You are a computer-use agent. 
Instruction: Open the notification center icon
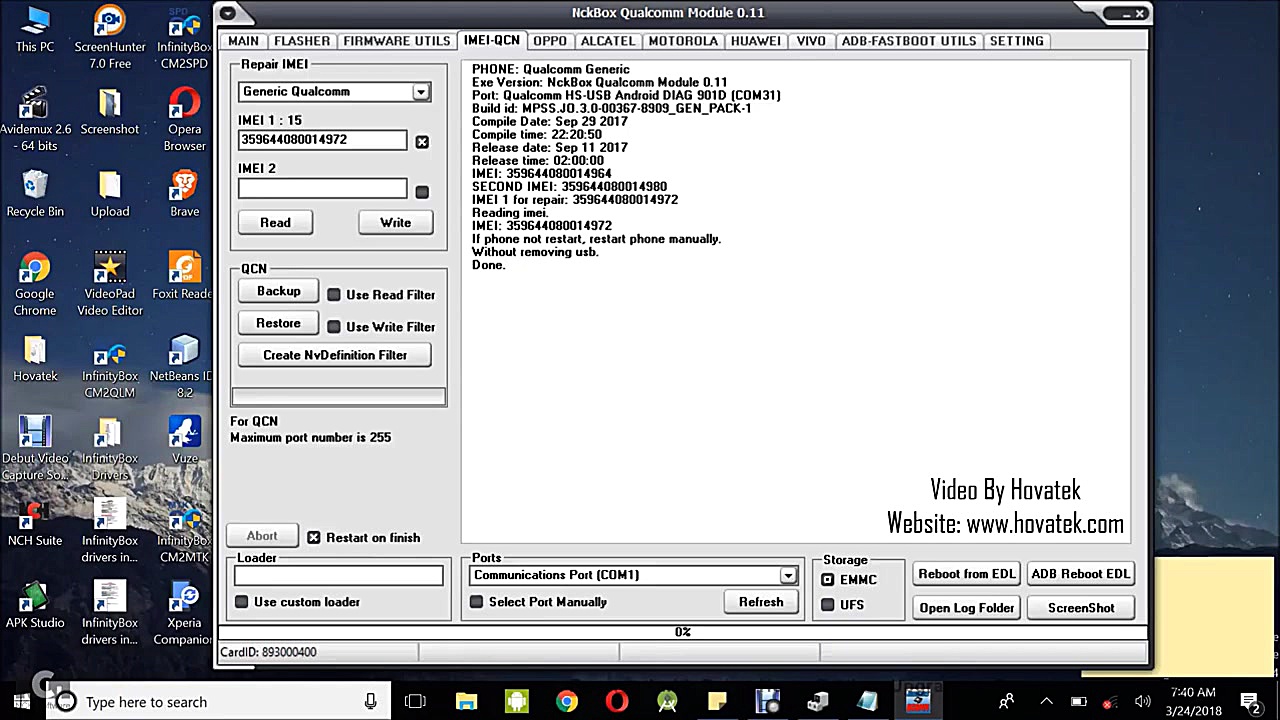[x=1249, y=702]
